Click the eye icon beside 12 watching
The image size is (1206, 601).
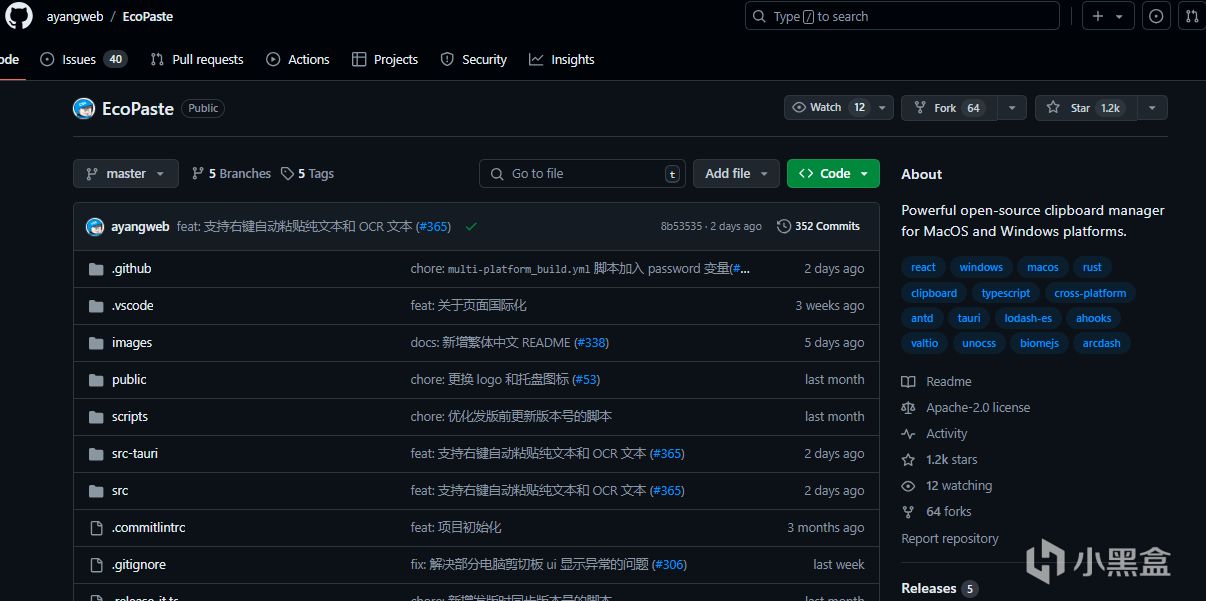coord(908,486)
